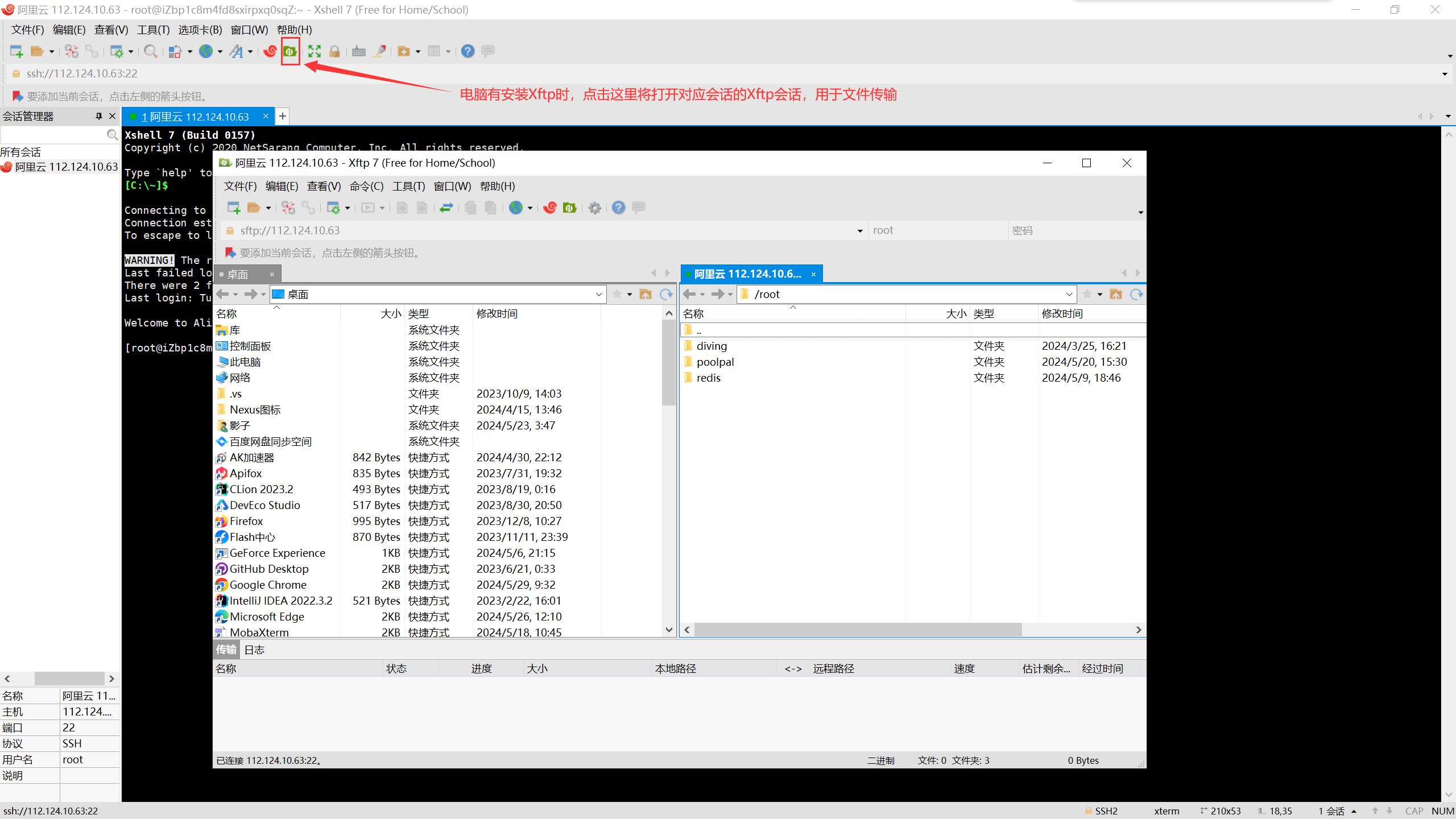Refresh the local 桌面 pane

click(x=666, y=295)
